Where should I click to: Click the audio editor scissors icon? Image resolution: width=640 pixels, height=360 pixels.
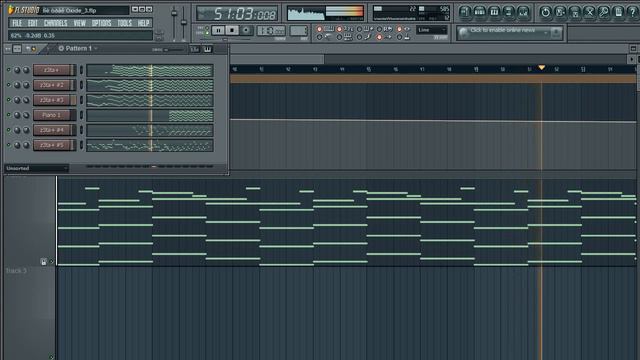point(589,12)
